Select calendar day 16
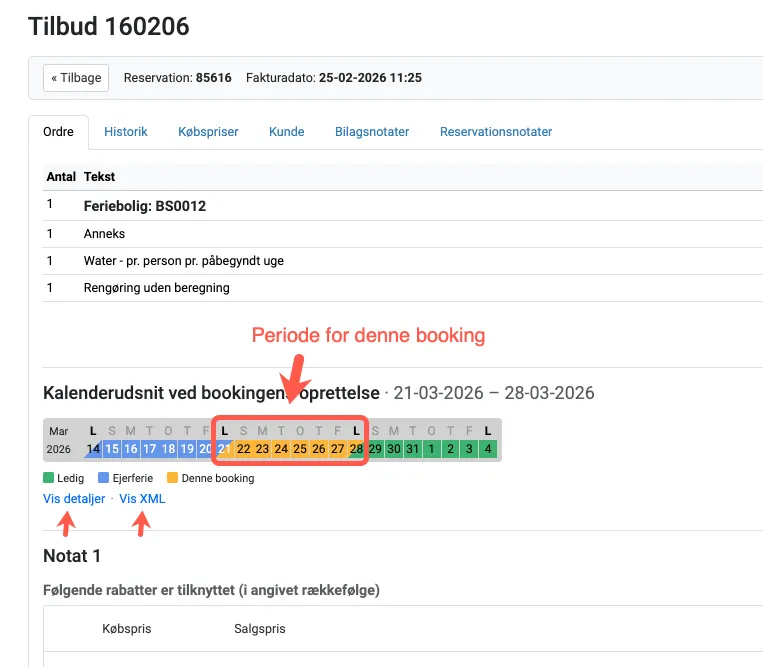 point(130,449)
